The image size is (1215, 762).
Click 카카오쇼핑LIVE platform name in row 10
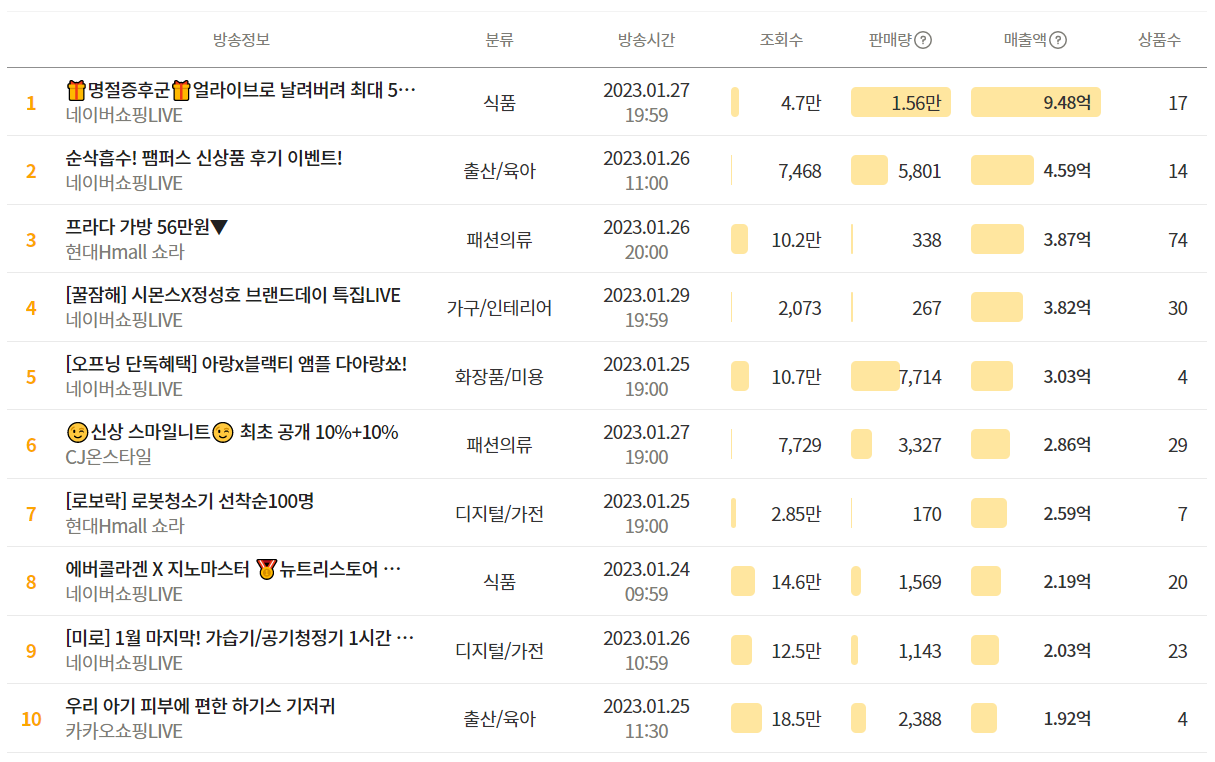click(124, 732)
